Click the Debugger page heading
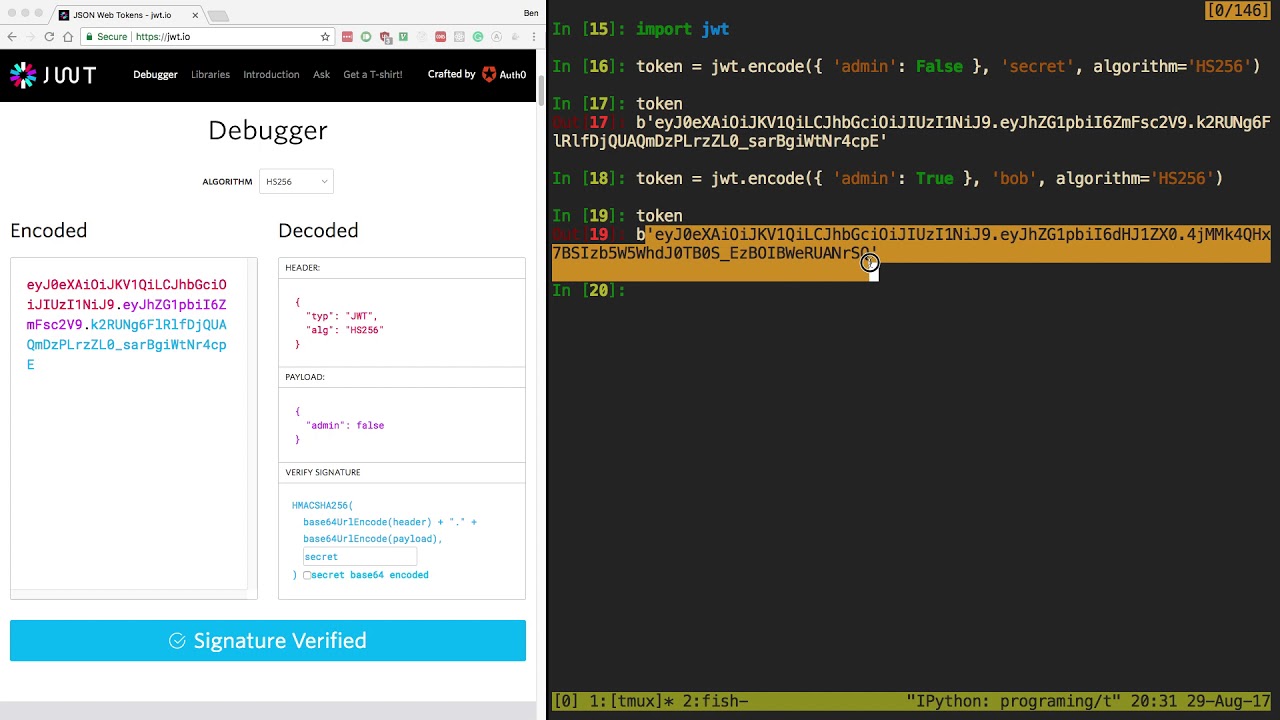Screen dimensions: 1280x720 268,130
